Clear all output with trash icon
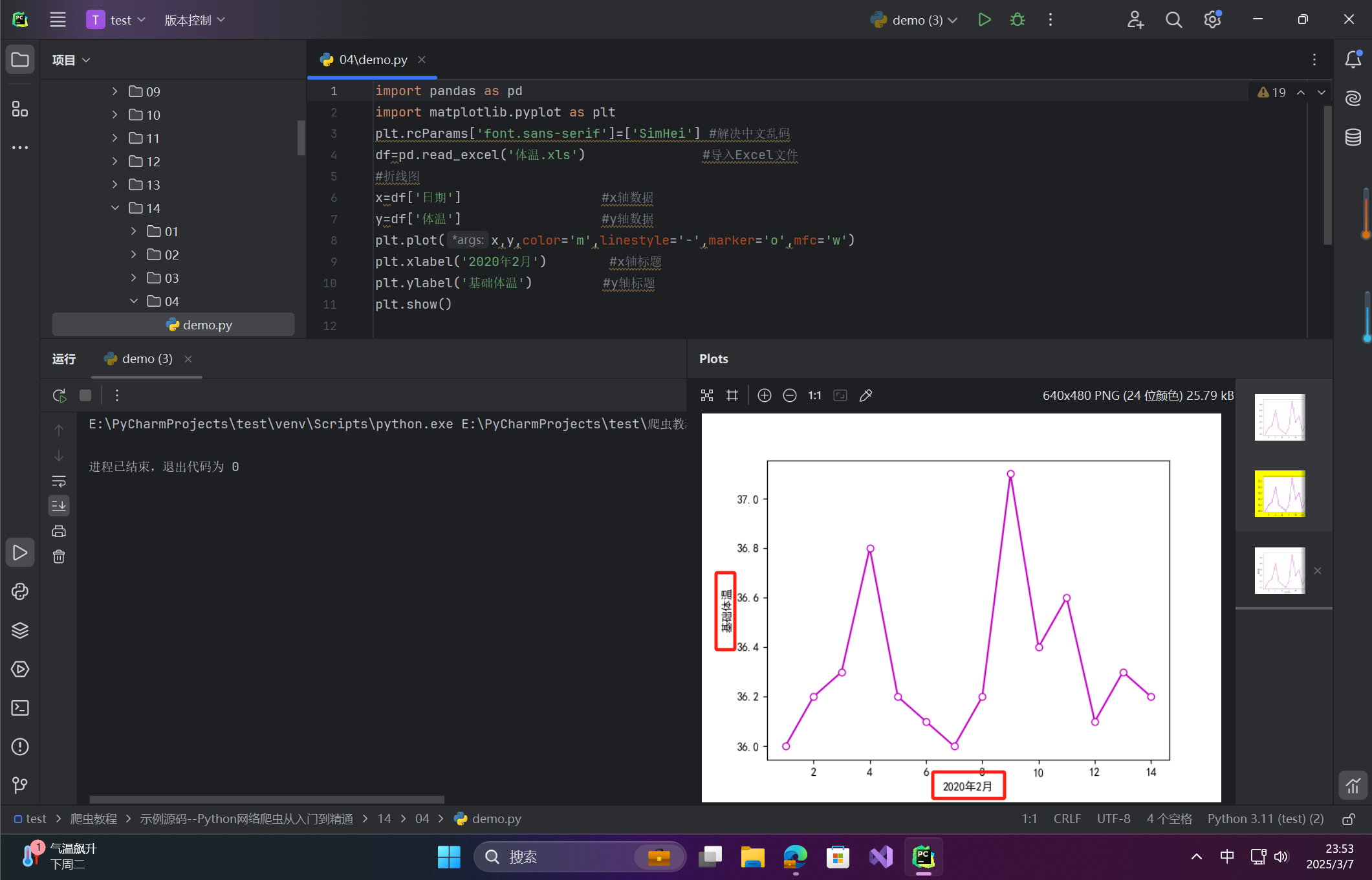 point(59,556)
